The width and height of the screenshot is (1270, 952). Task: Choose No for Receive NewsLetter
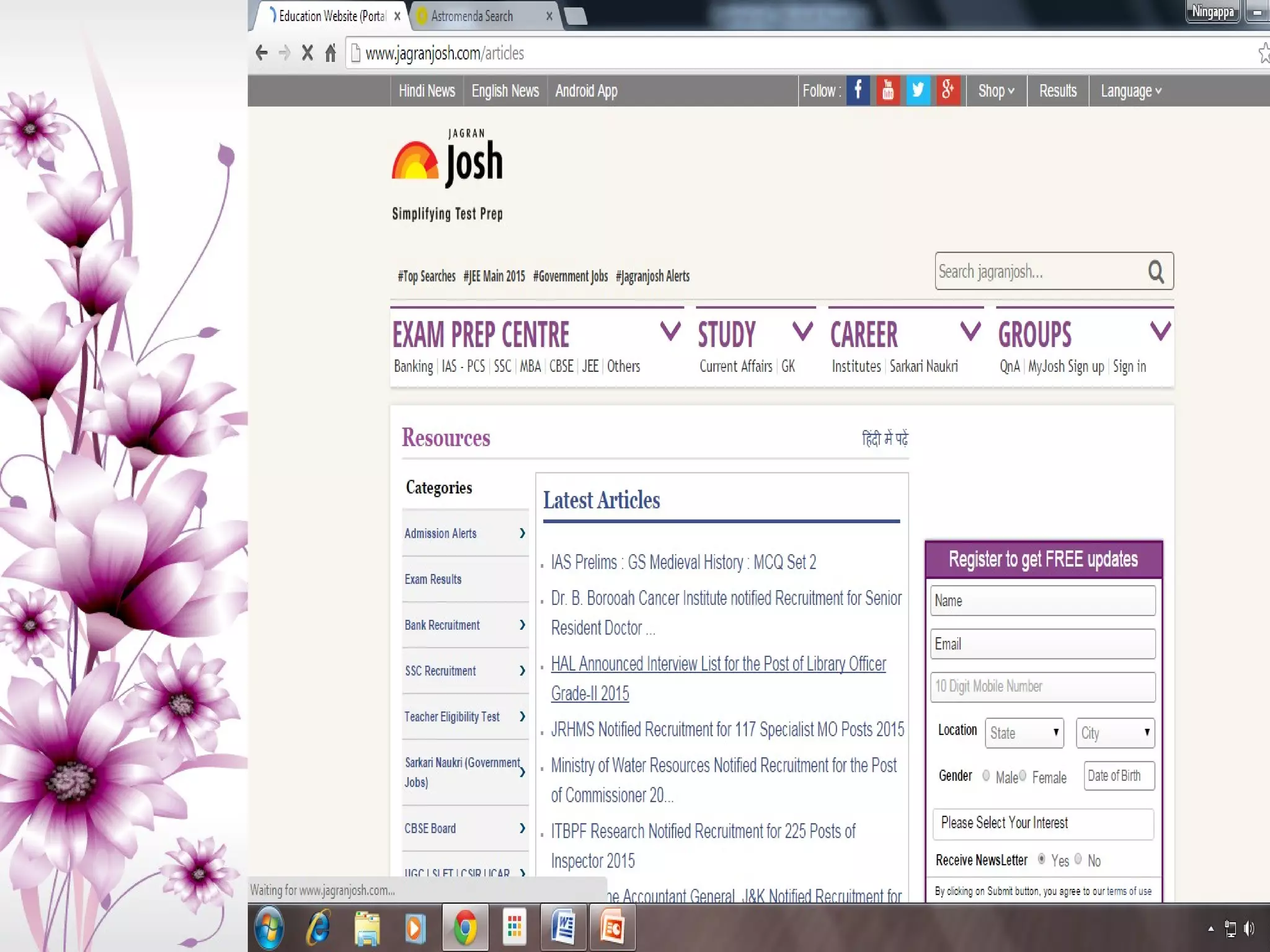[1078, 859]
